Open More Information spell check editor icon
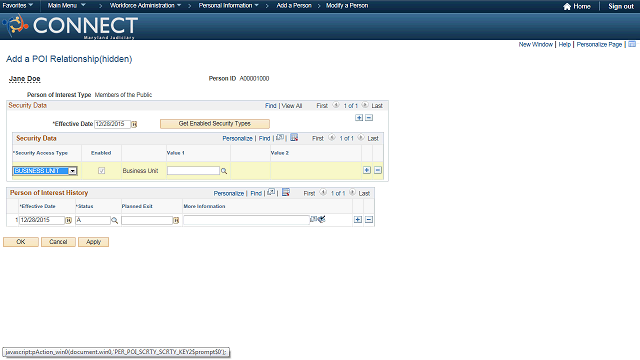 (x=322, y=219)
